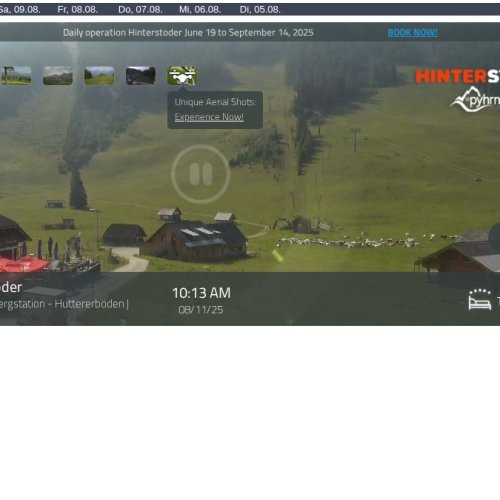This screenshot has height=500, width=500.
Task: Select the Mi, 06.08. date tab
Action: pos(200,9)
